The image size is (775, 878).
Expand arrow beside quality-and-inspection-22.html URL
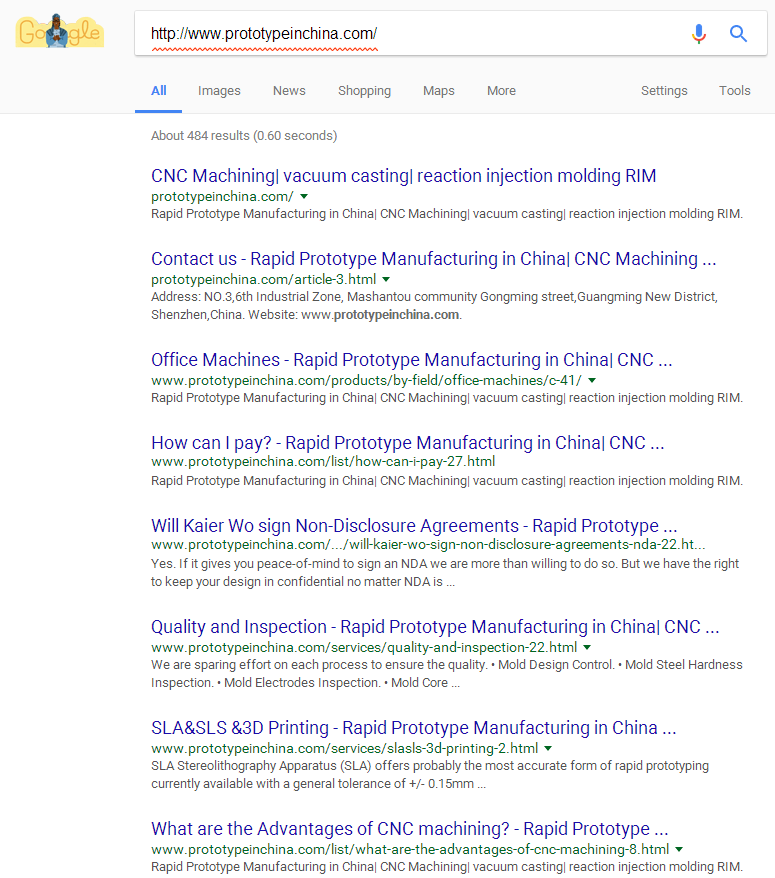pos(587,647)
